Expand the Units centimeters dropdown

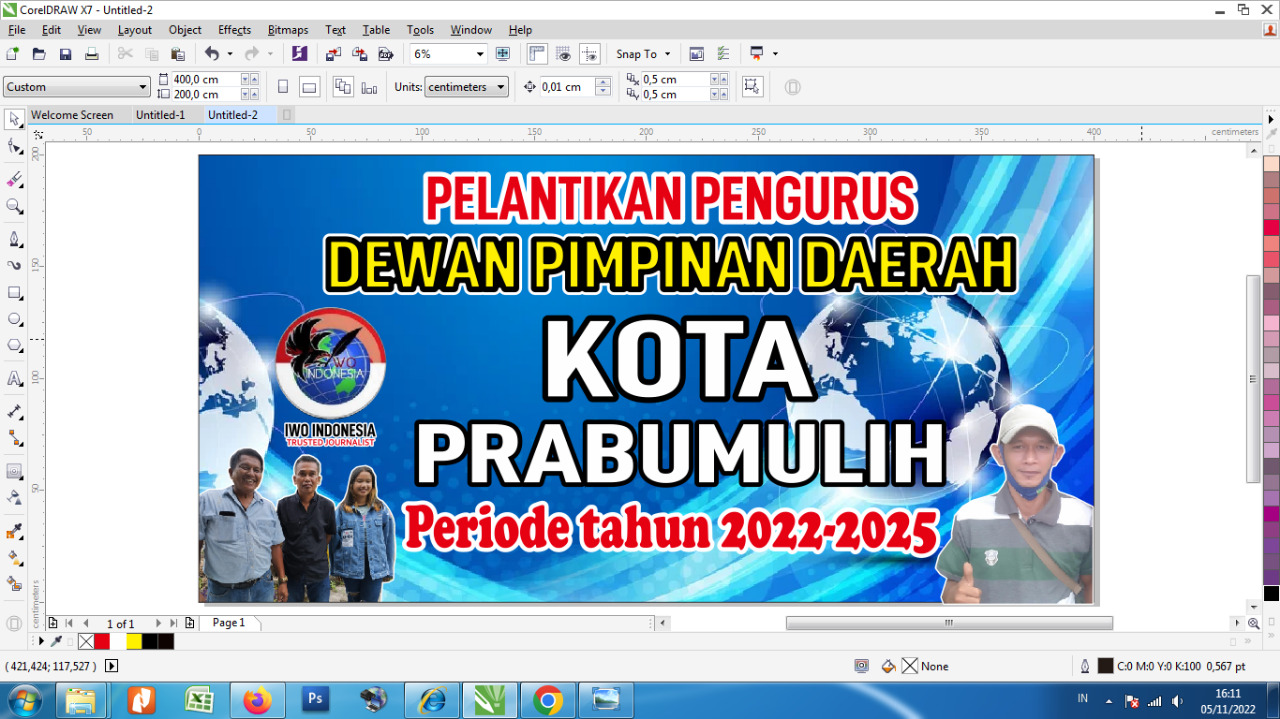coord(499,87)
